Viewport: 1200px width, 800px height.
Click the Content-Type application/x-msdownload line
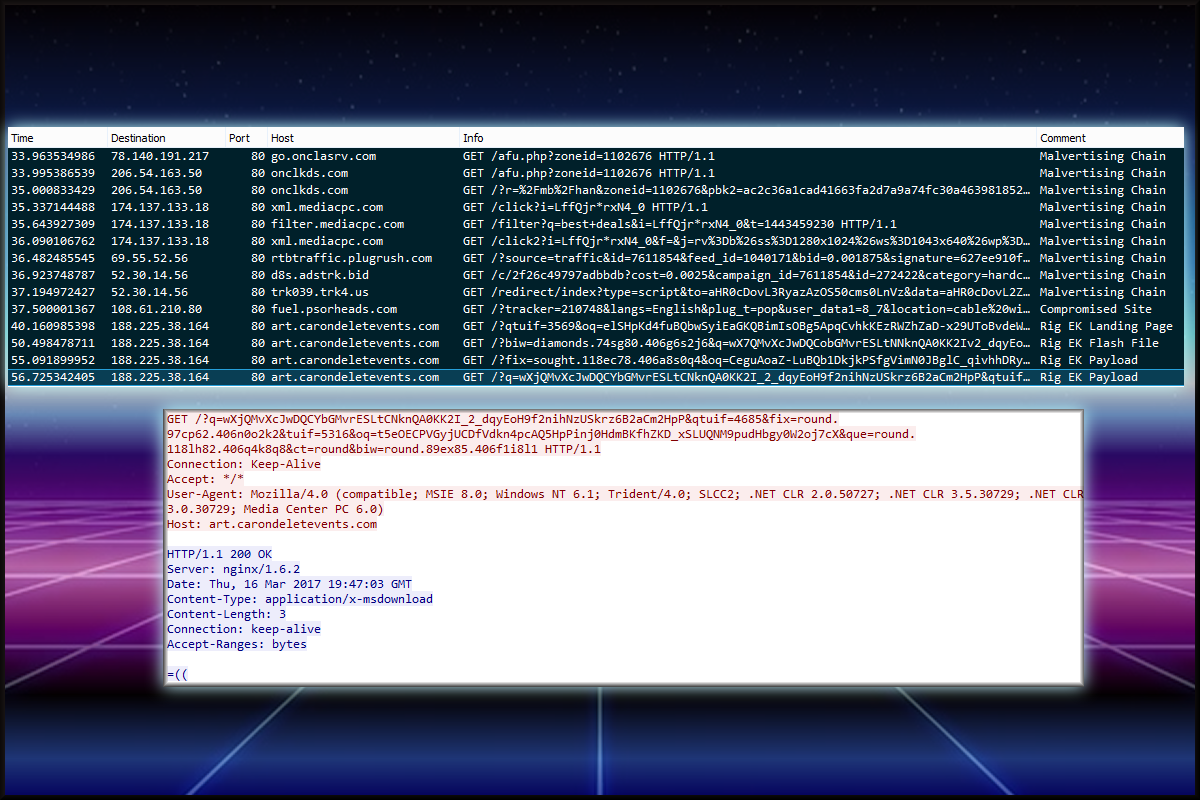click(x=299, y=599)
